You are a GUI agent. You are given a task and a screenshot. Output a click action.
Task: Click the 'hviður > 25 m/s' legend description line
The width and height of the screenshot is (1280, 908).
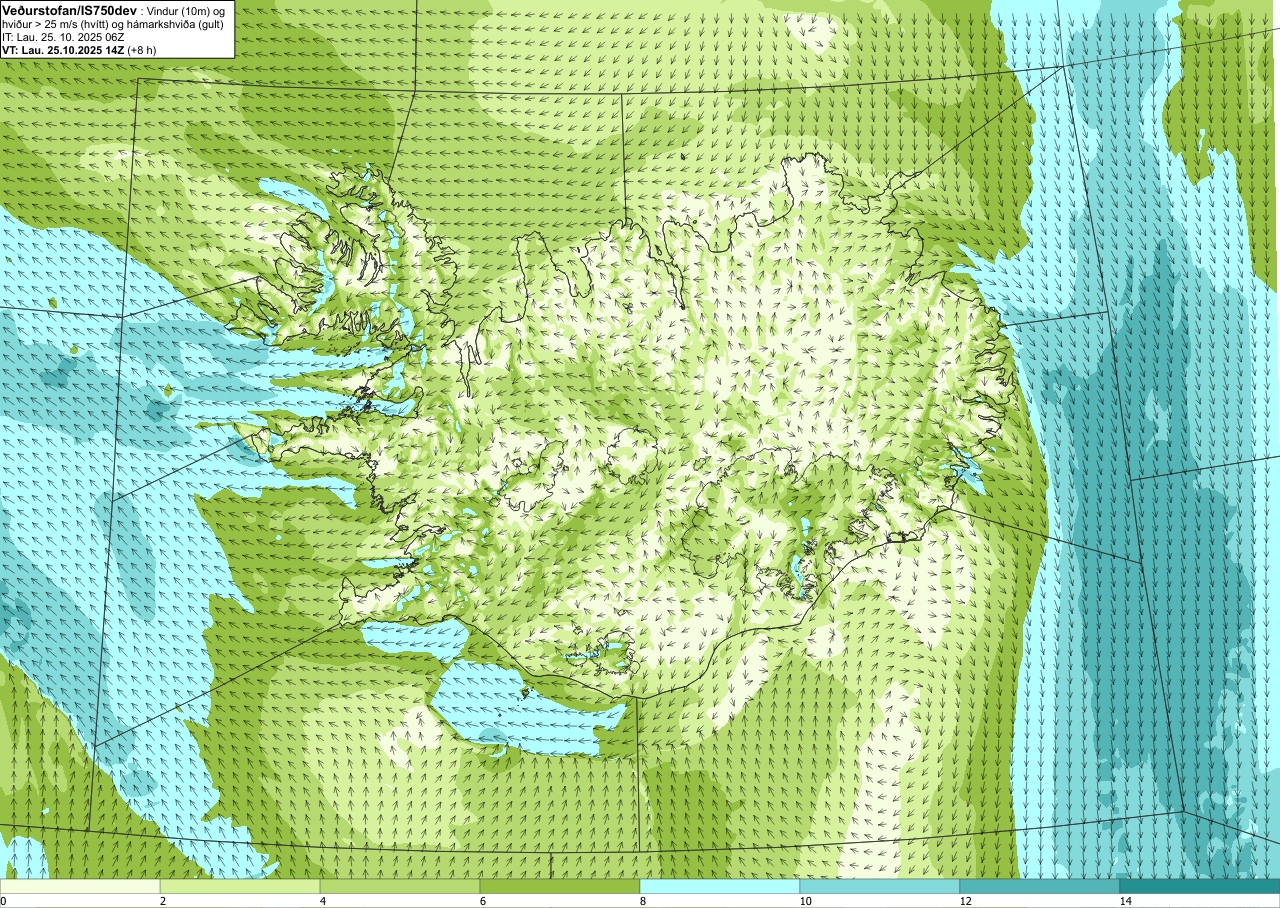tap(112, 23)
